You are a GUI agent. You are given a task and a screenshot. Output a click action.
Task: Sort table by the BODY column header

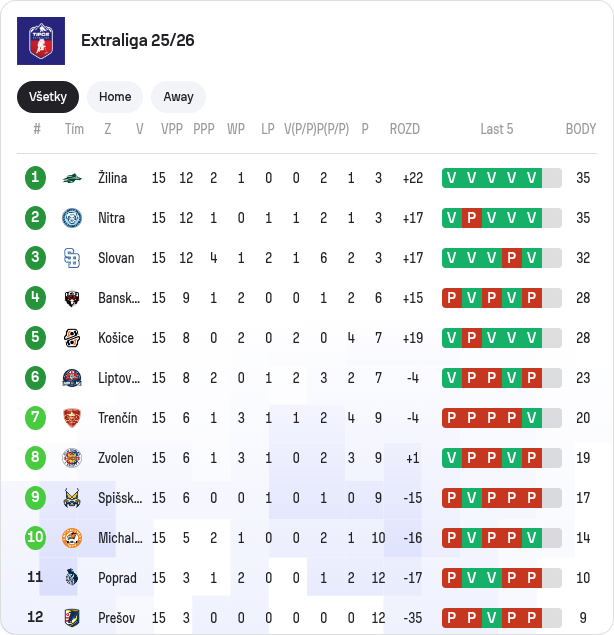tap(580, 129)
